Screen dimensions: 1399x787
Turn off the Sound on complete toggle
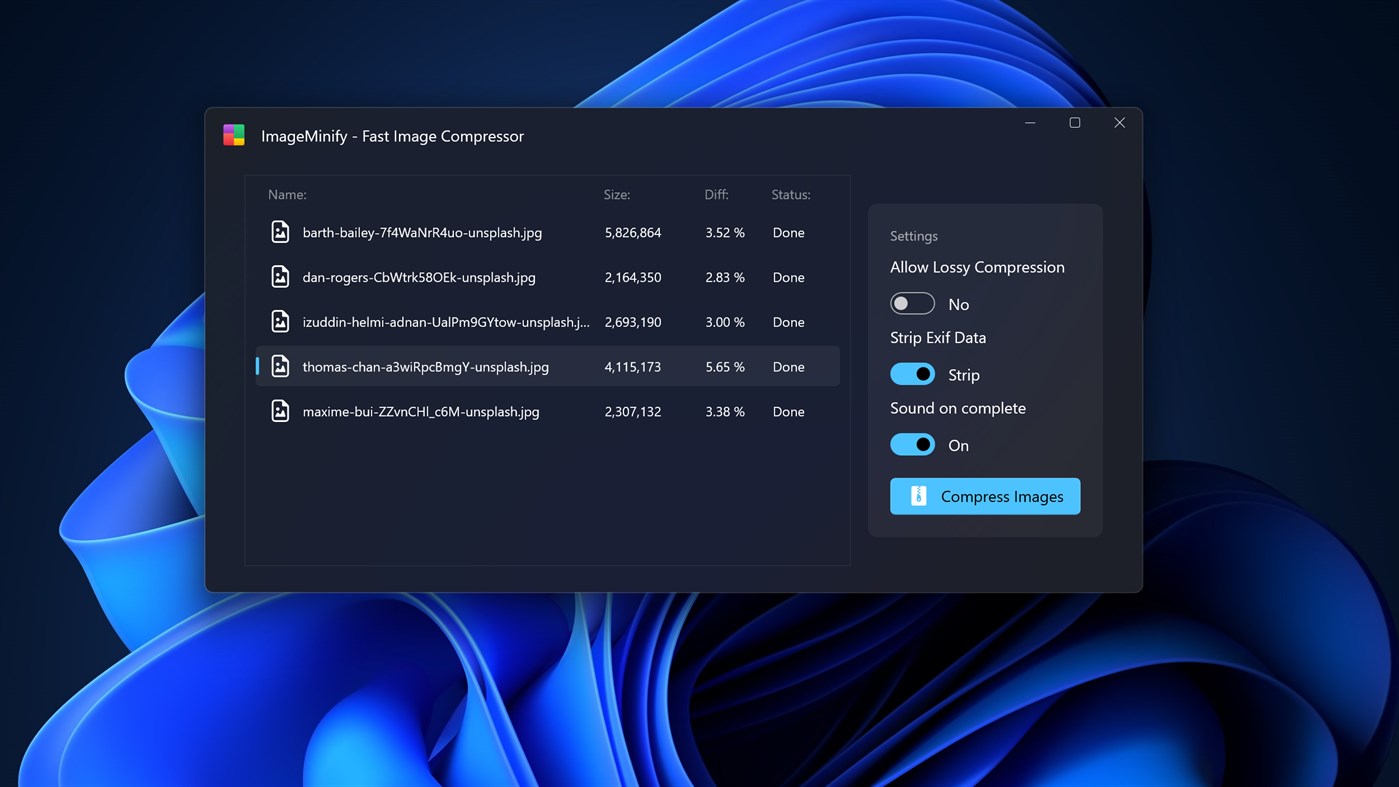point(911,443)
